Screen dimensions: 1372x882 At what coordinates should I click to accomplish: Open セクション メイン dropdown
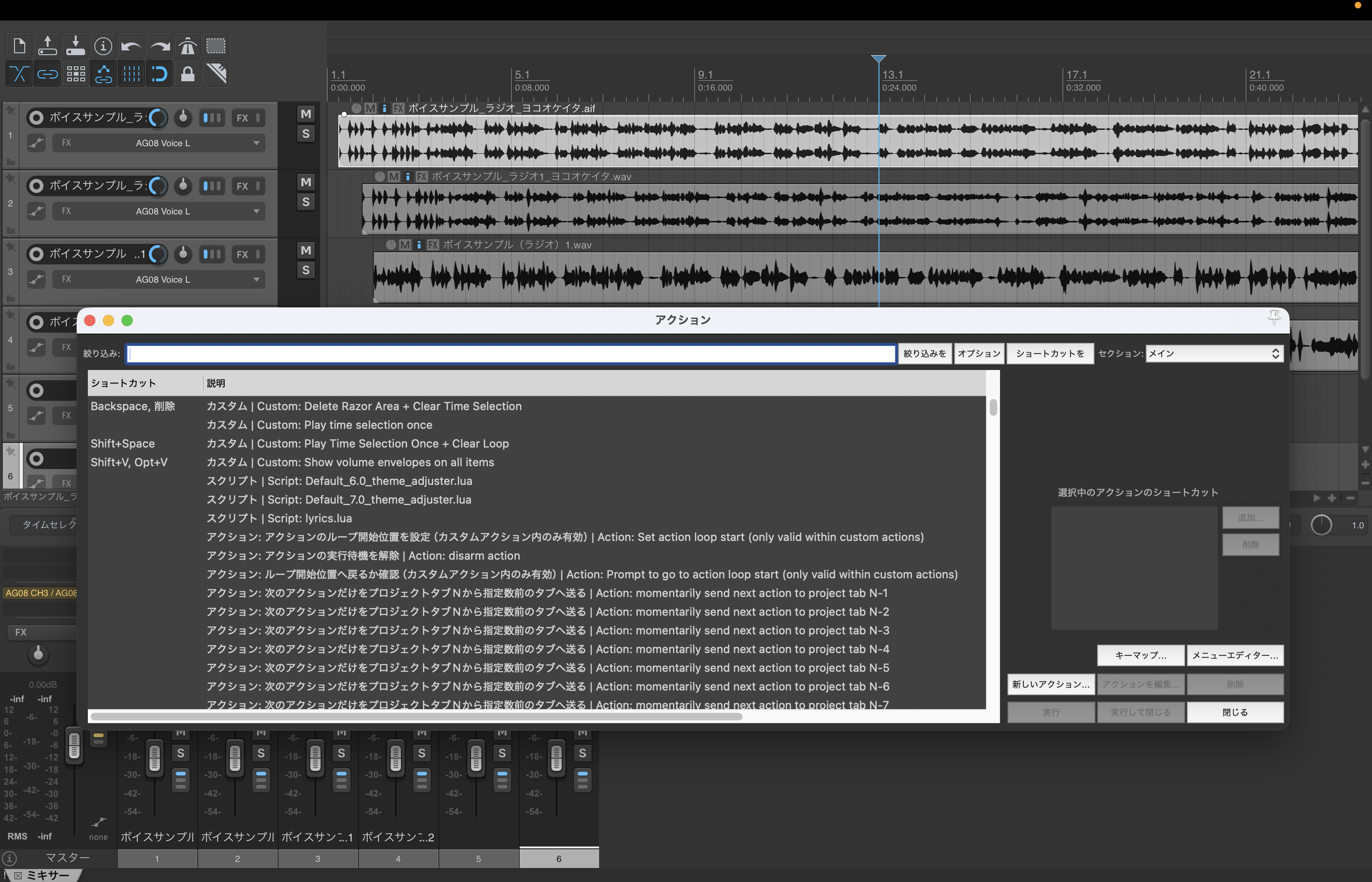coord(1214,353)
